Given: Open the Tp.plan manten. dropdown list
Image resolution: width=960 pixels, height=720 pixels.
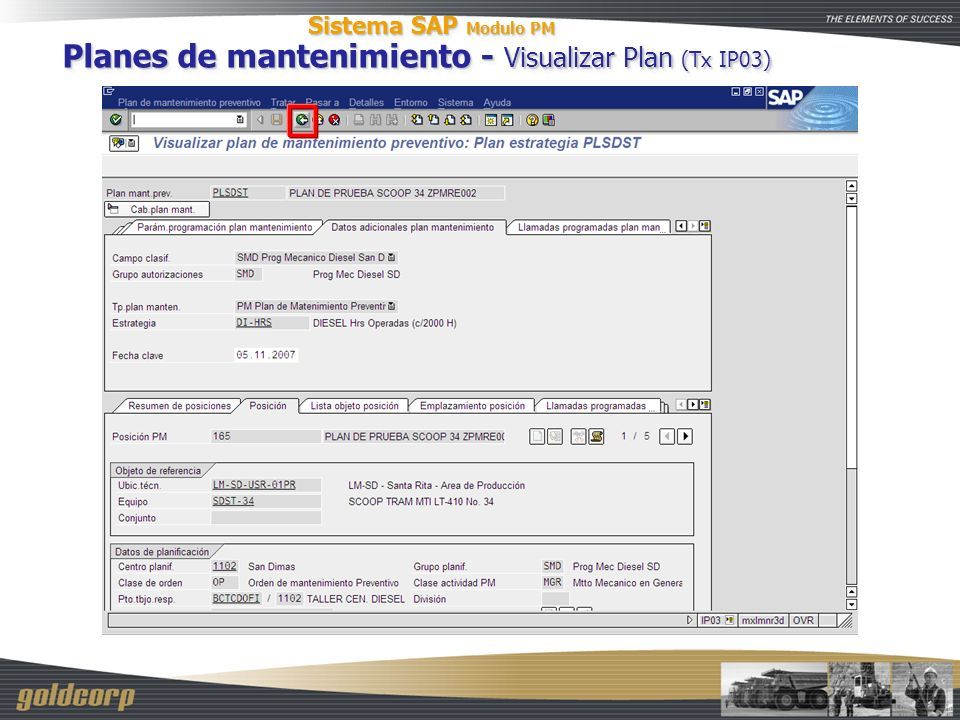Looking at the screenshot, I should (x=392, y=306).
